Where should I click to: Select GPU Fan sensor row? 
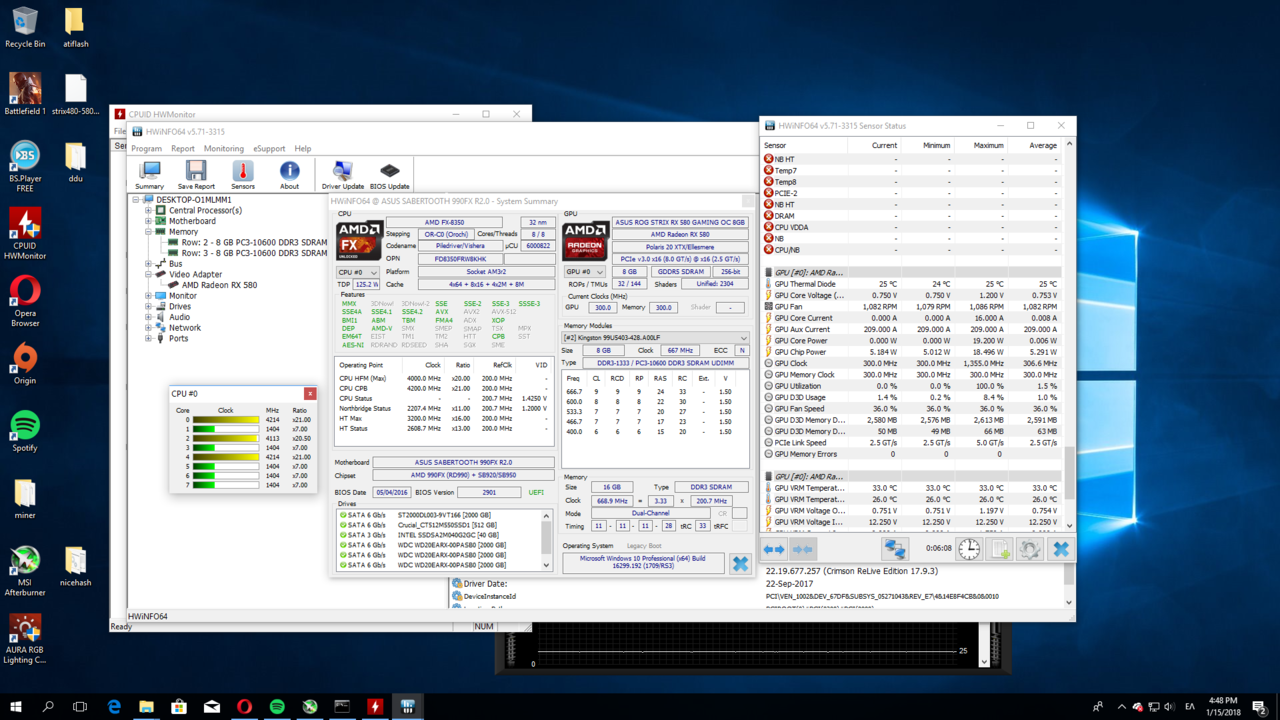coord(912,307)
